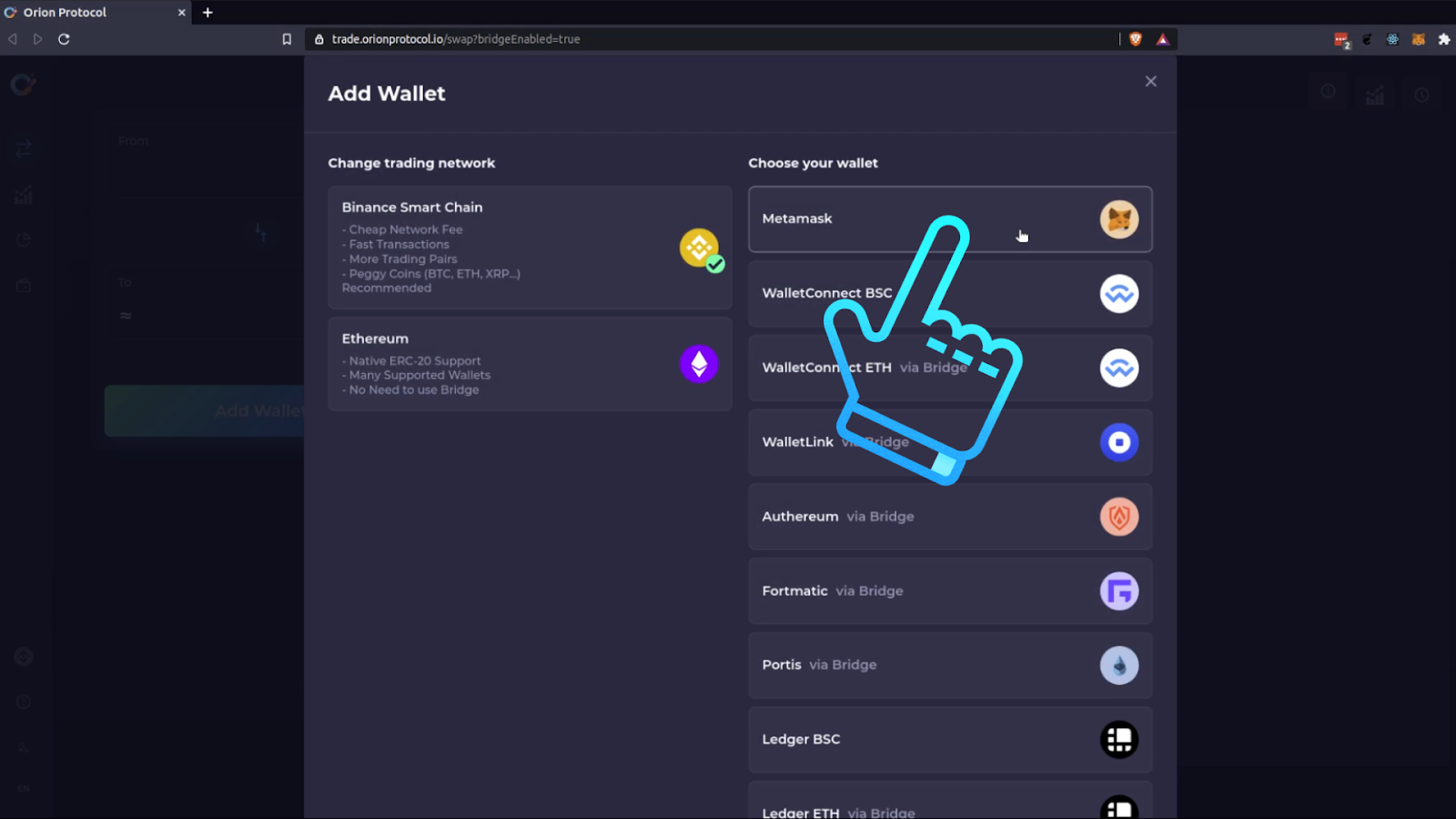Image resolution: width=1456 pixels, height=819 pixels.
Task: Pick the Fortmatic wallet icon
Action: tap(1119, 591)
